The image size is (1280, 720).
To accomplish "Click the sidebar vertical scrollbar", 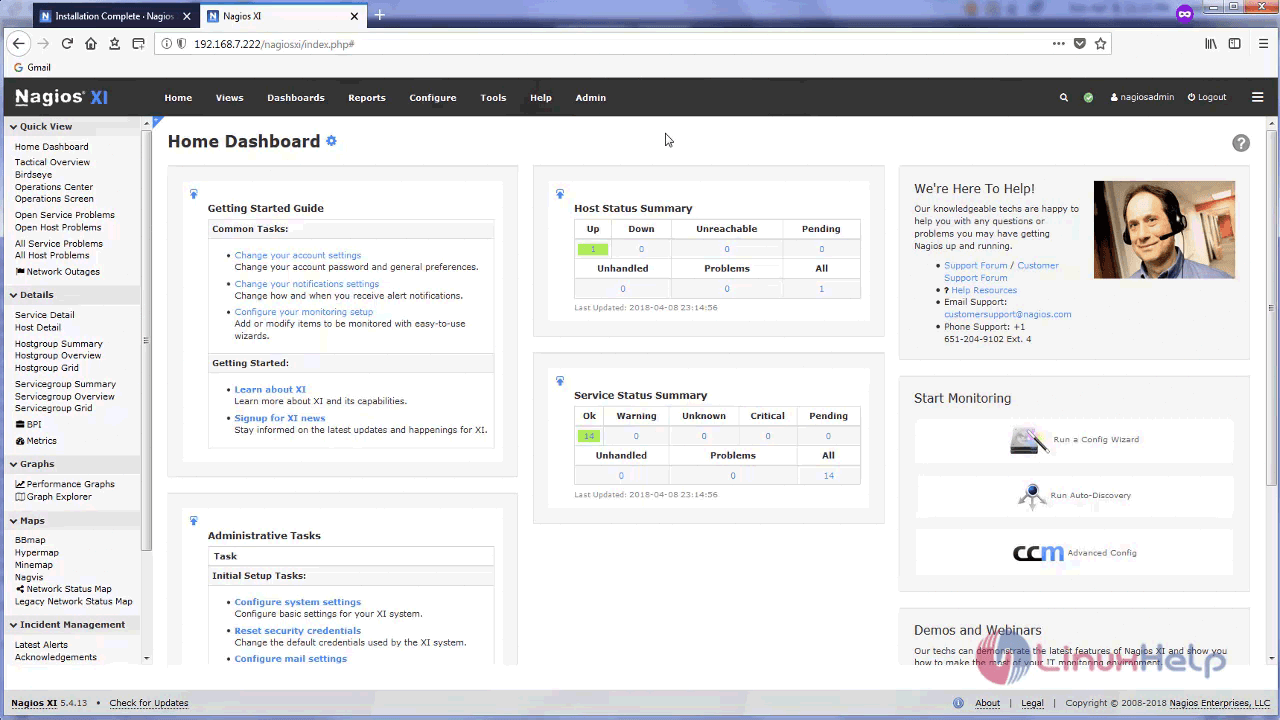I will click(x=147, y=340).
